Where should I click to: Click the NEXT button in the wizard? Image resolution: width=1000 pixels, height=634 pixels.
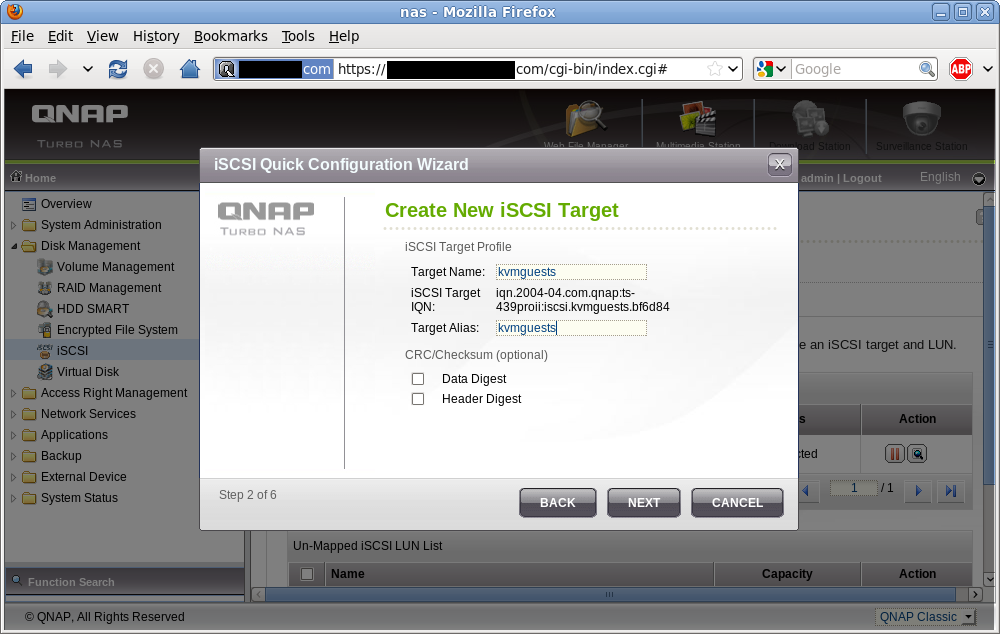click(x=643, y=503)
